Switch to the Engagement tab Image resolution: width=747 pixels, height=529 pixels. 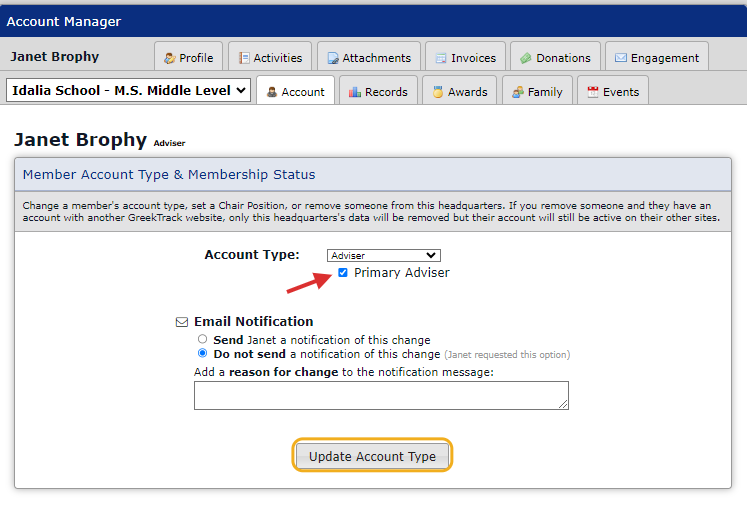tap(657, 58)
